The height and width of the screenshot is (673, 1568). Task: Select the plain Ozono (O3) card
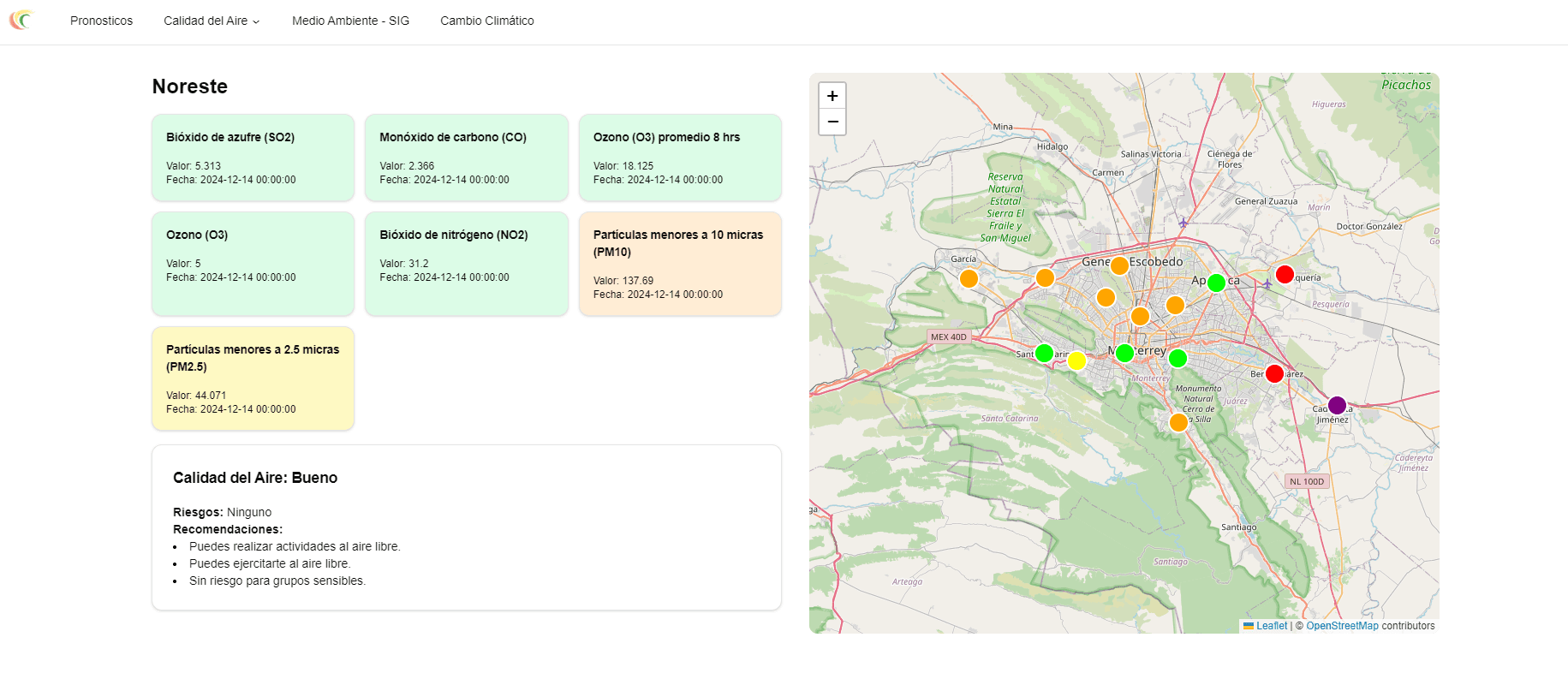coord(253,264)
